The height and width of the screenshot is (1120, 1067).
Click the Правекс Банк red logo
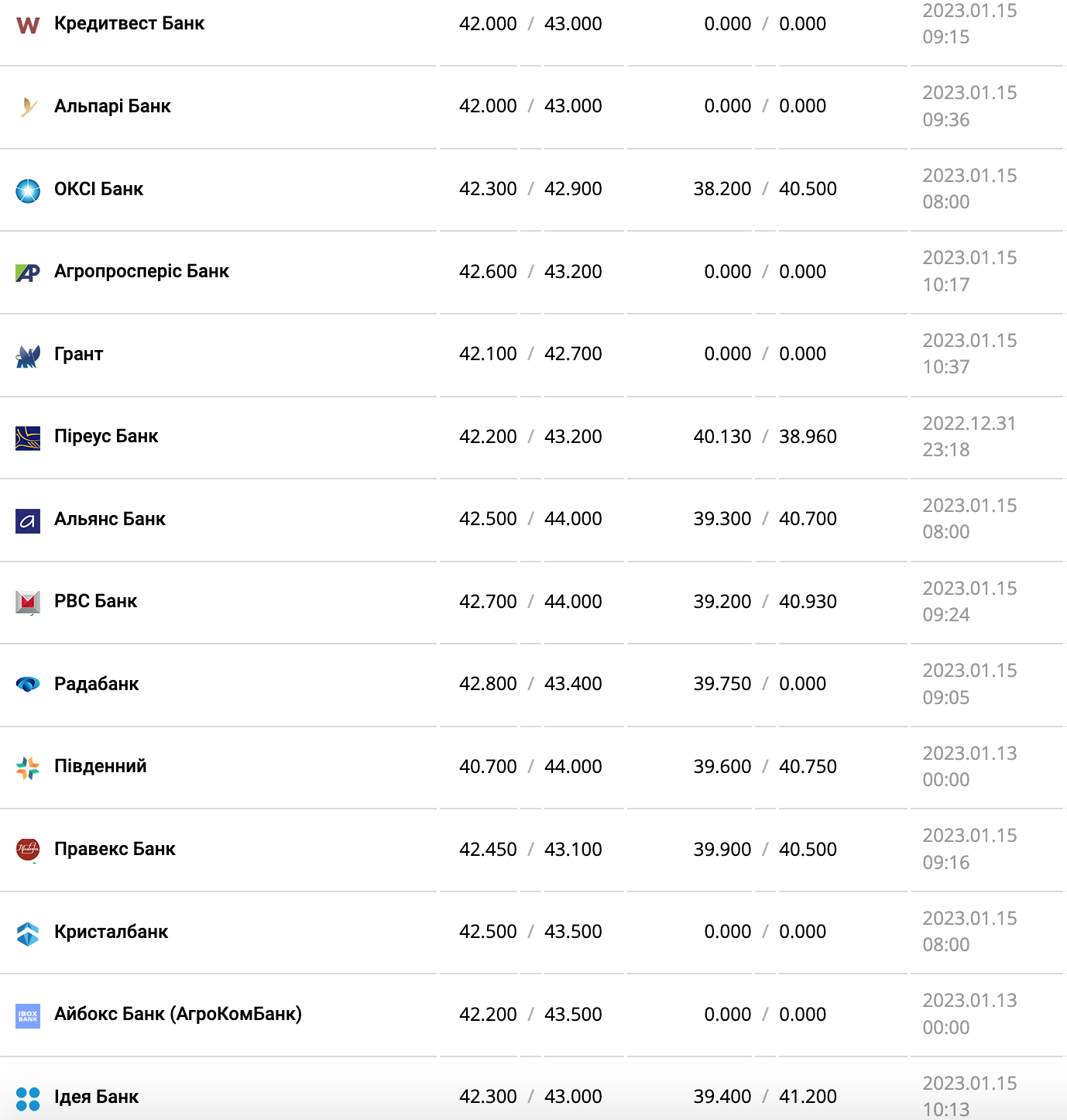pyautogui.click(x=28, y=850)
